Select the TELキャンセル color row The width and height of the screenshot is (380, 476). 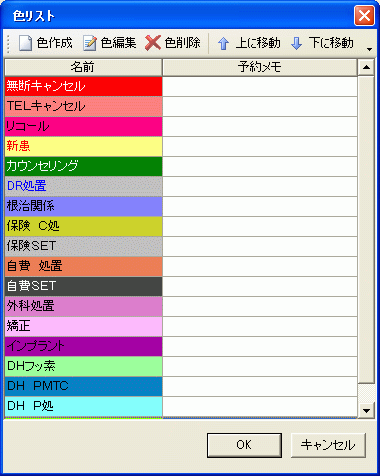84,106
